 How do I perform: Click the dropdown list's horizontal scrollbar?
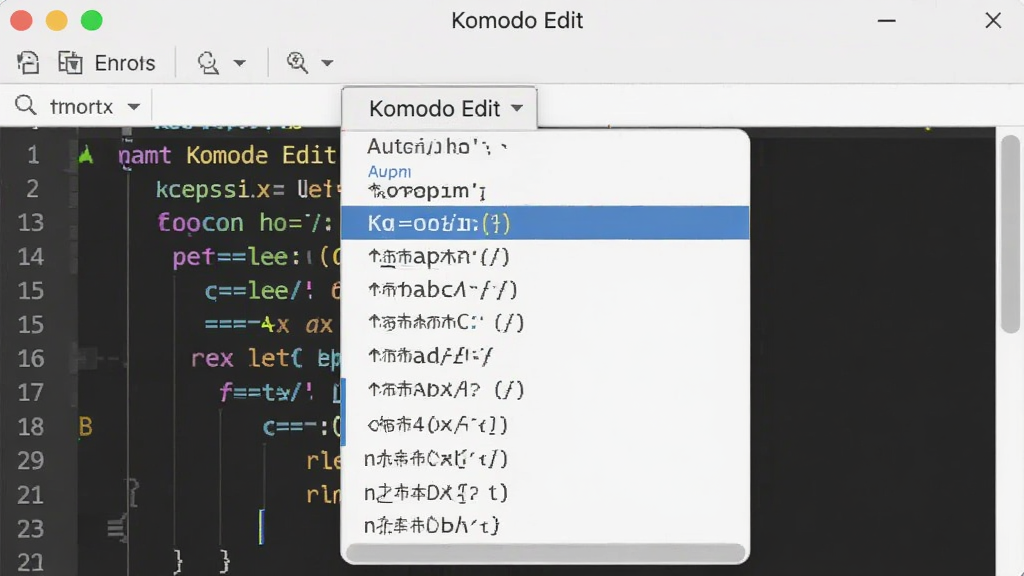click(x=545, y=552)
